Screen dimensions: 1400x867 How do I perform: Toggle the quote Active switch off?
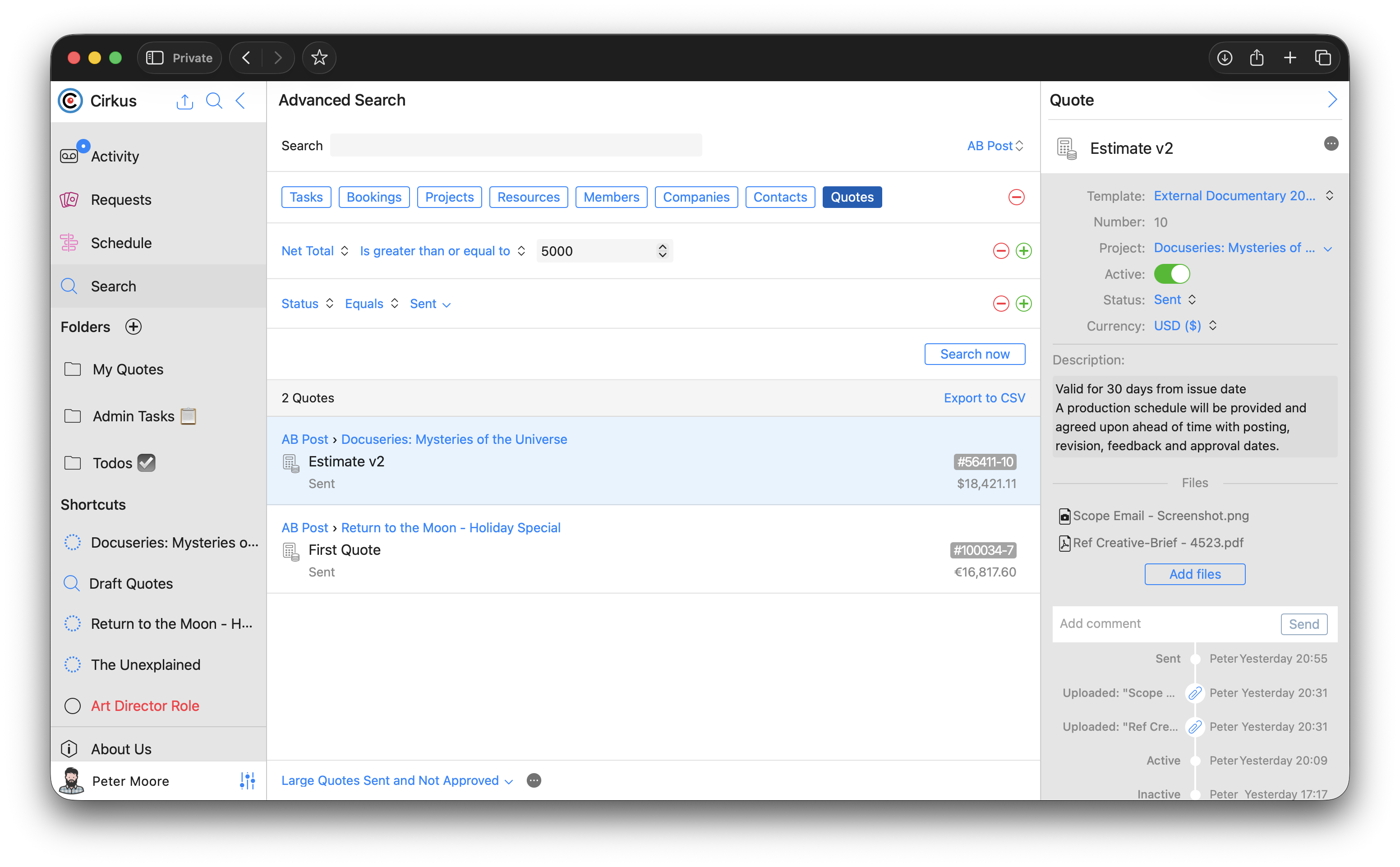pyautogui.click(x=1171, y=274)
